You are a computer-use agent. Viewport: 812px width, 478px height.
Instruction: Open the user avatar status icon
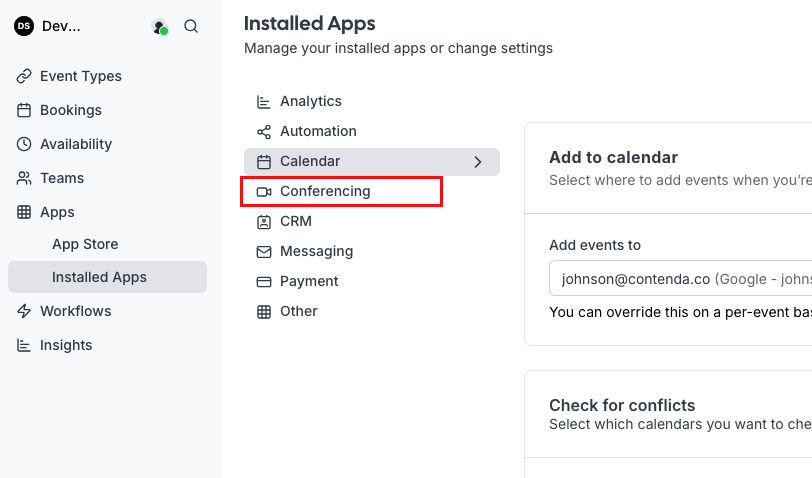click(x=159, y=27)
